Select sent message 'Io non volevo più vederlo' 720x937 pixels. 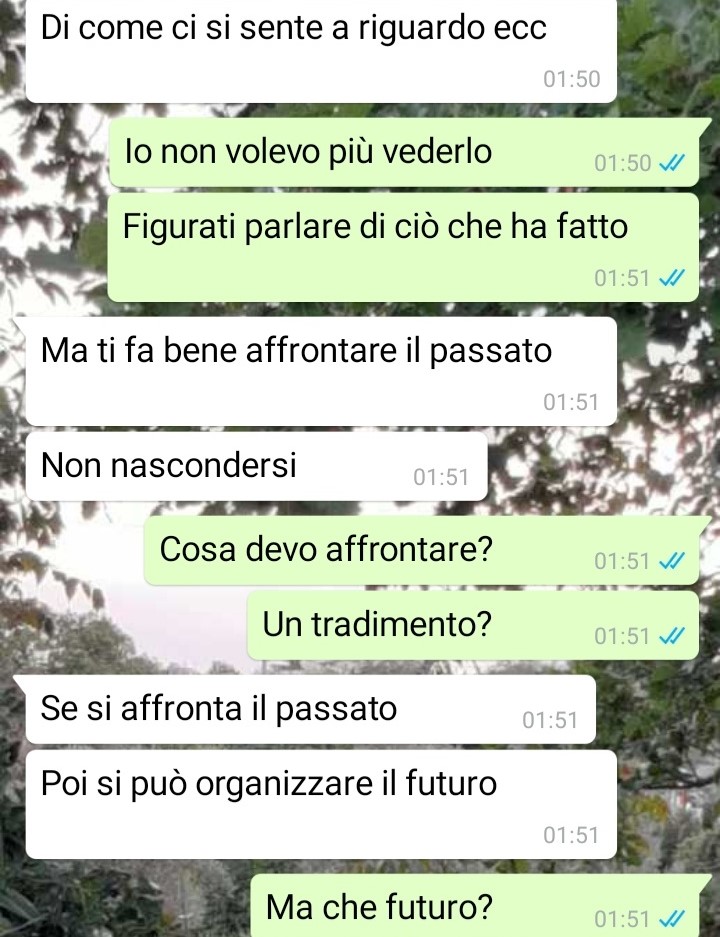pos(405,152)
